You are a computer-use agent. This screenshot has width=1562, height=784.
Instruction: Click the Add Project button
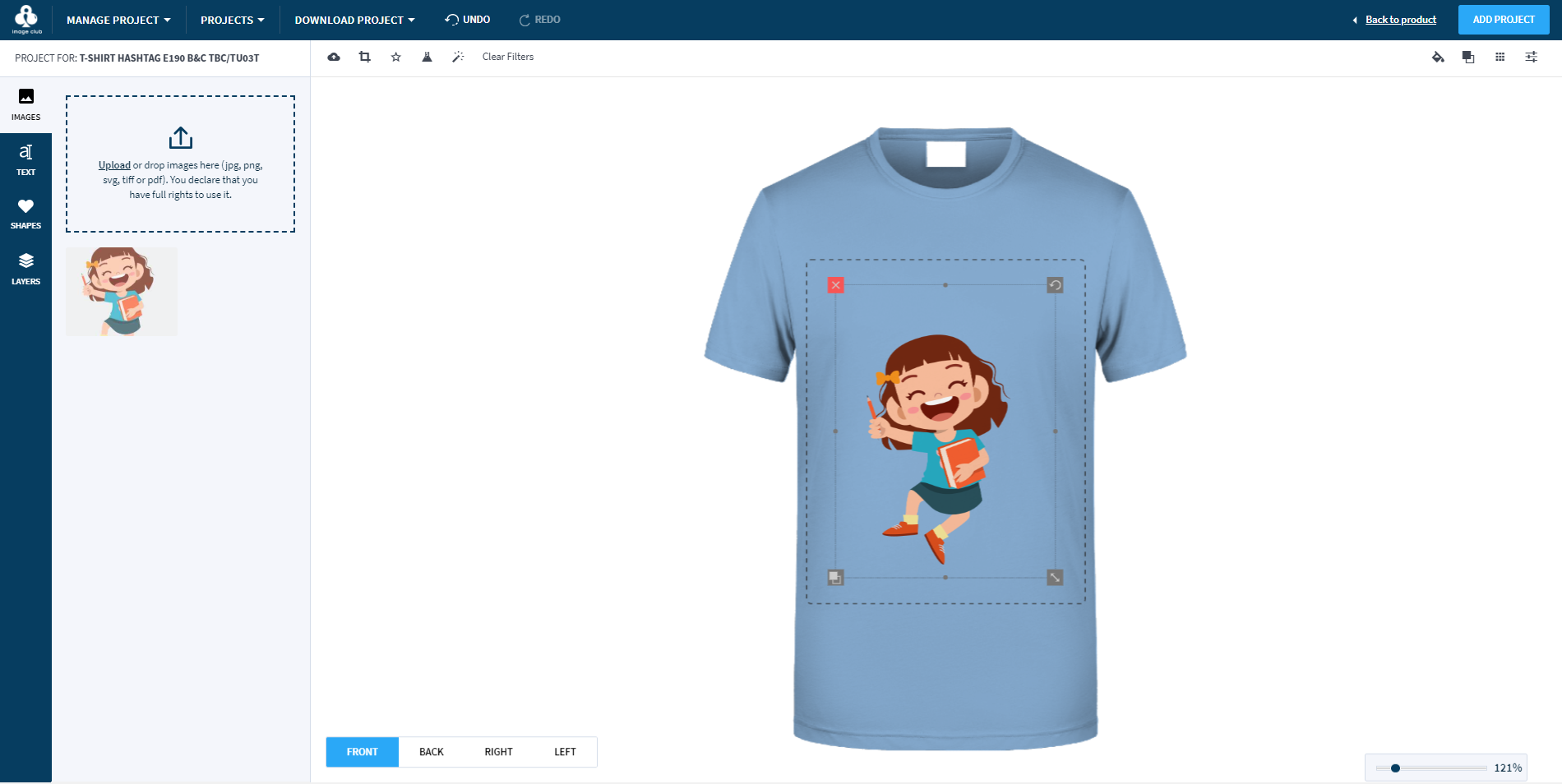[1504, 20]
